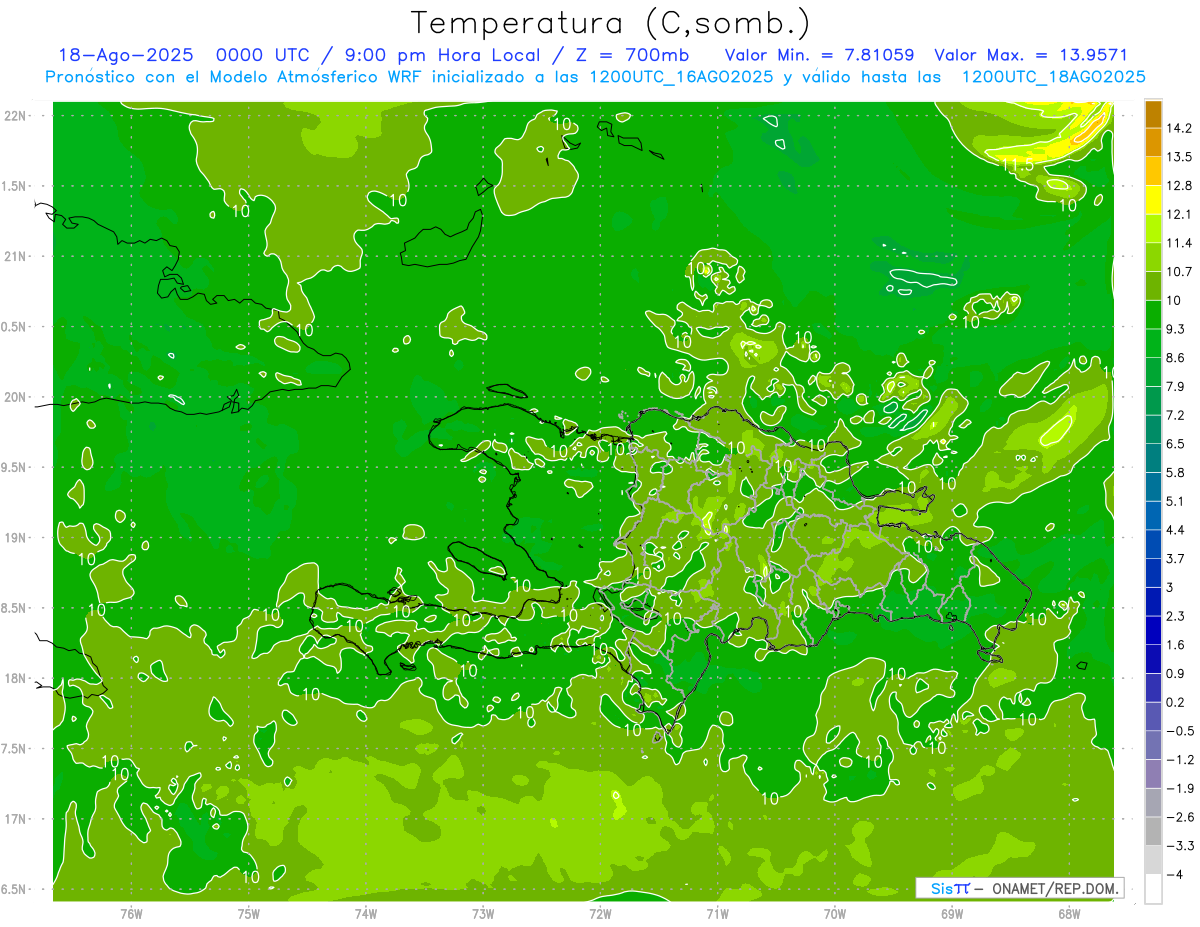Click the gray swatch between -3.3 and -2.6
This screenshot has height=927, width=1200.
pyautogui.click(x=1153, y=831)
